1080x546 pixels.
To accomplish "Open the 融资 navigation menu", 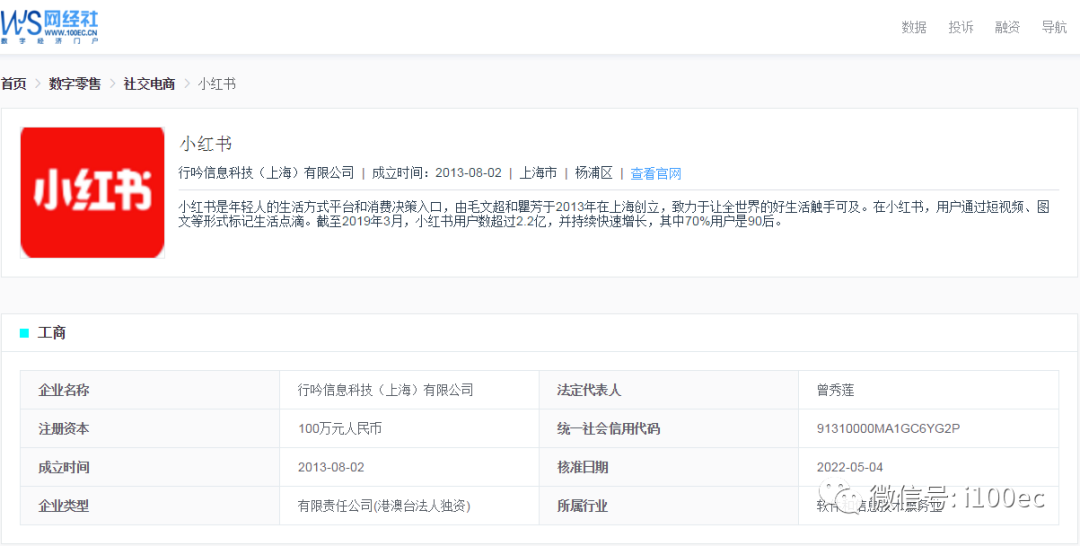I will tap(1008, 28).
